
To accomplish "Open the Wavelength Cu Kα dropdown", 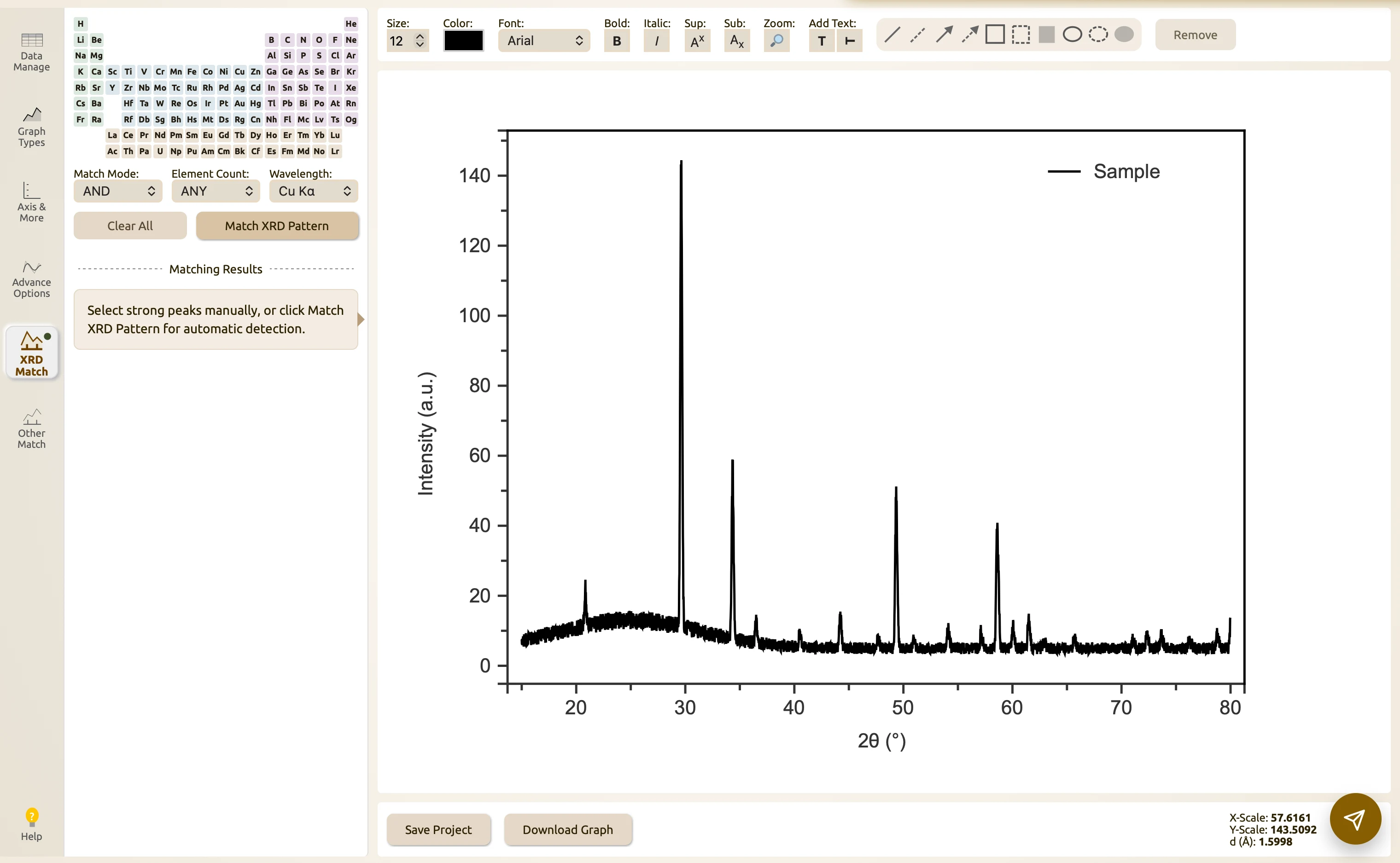I will point(314,191).
